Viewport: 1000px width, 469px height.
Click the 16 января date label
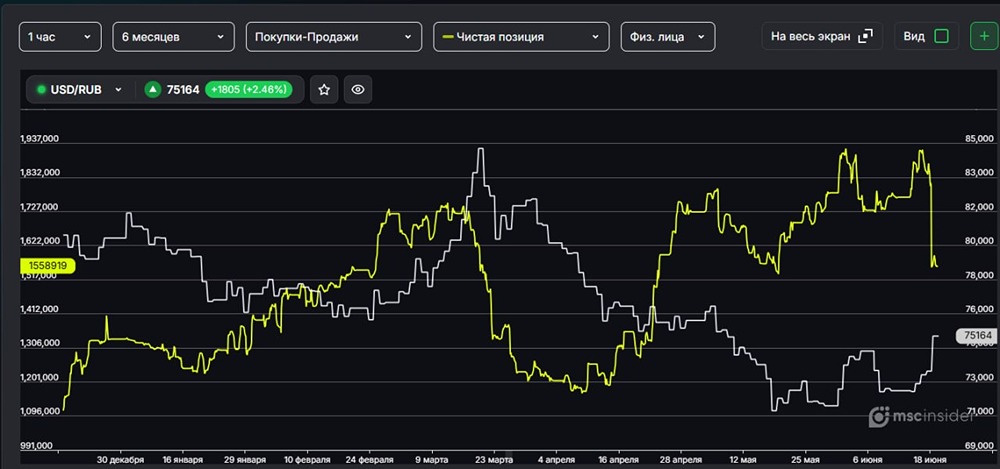coord(183,459)
